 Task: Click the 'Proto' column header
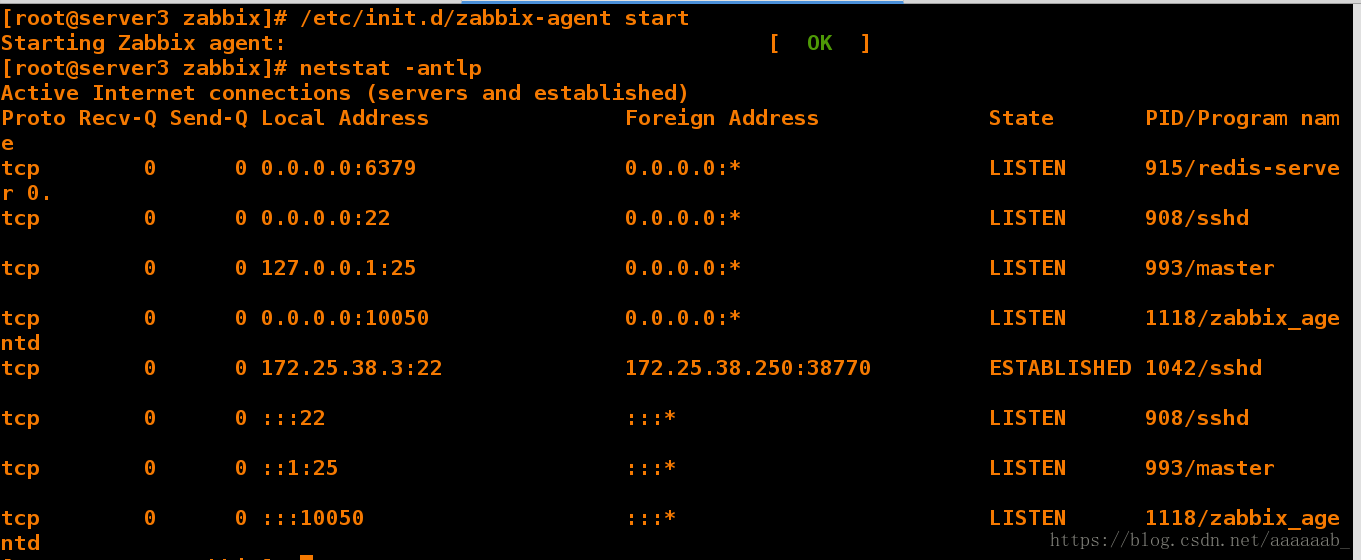click(34, 118)
